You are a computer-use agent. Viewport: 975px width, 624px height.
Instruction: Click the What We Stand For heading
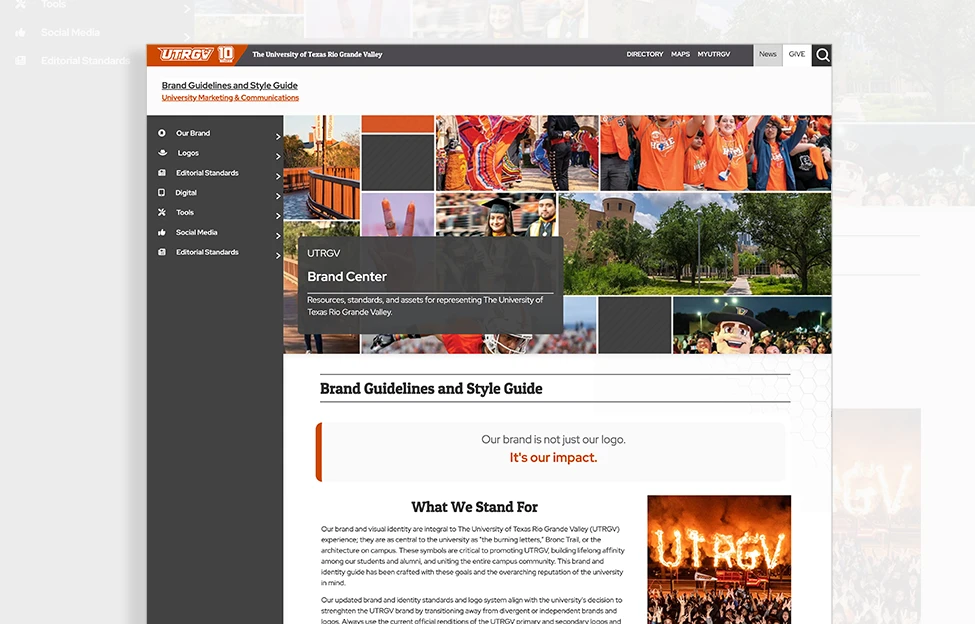(474, 507)
